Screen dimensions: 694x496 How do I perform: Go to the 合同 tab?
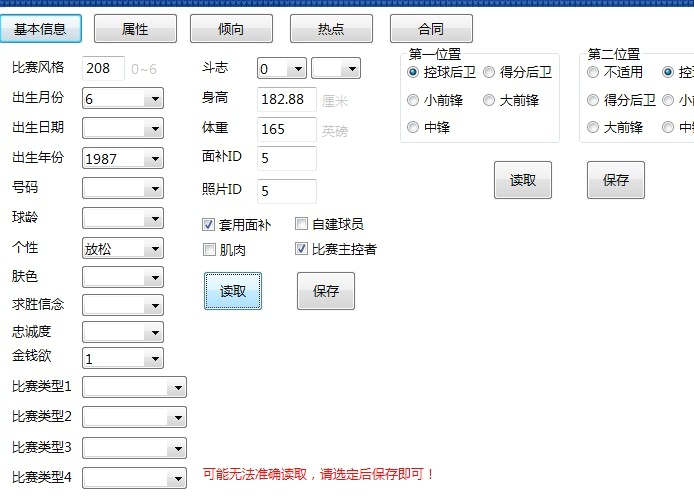pos(431,29)
